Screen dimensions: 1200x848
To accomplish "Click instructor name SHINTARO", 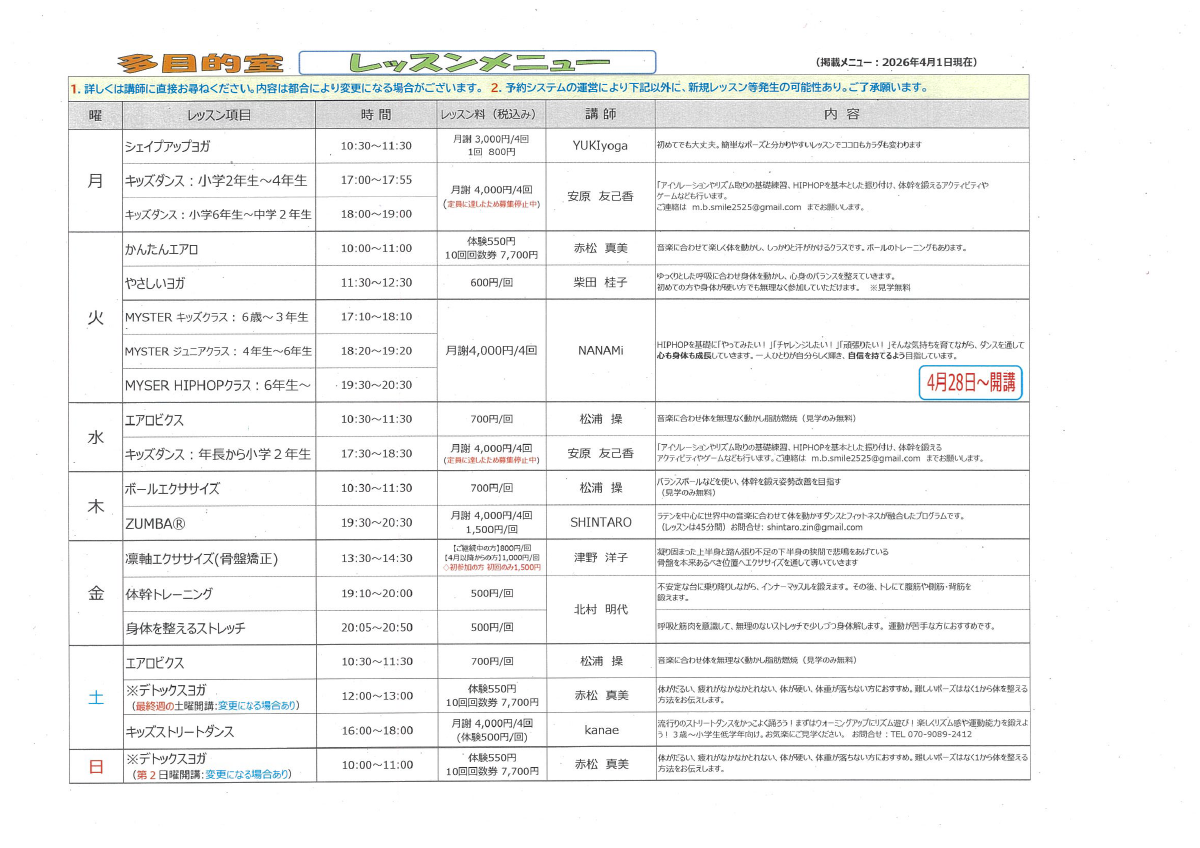I will (600, 523).
